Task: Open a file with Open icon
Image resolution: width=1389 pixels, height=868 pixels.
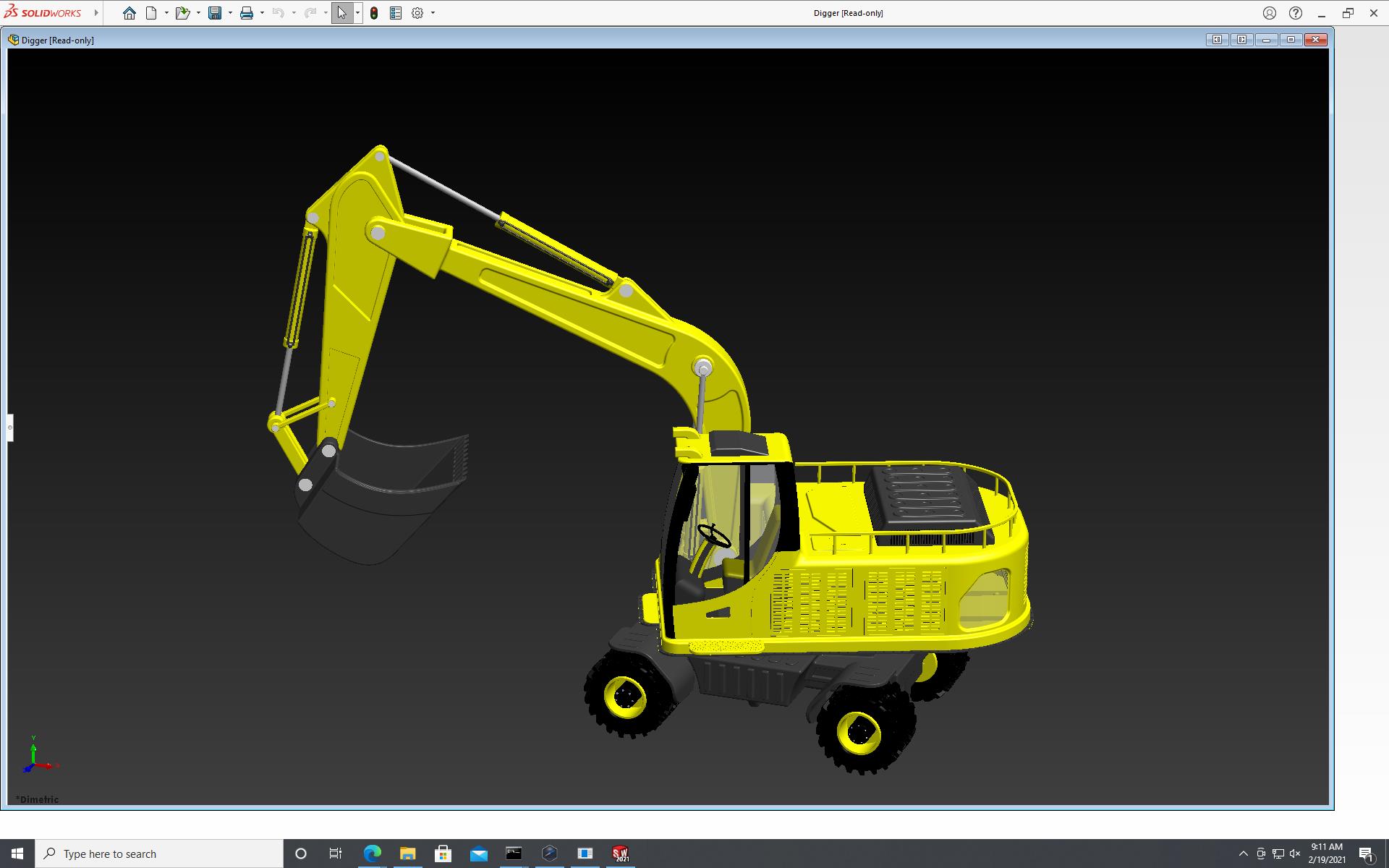Action: click(x=182, y=13)
